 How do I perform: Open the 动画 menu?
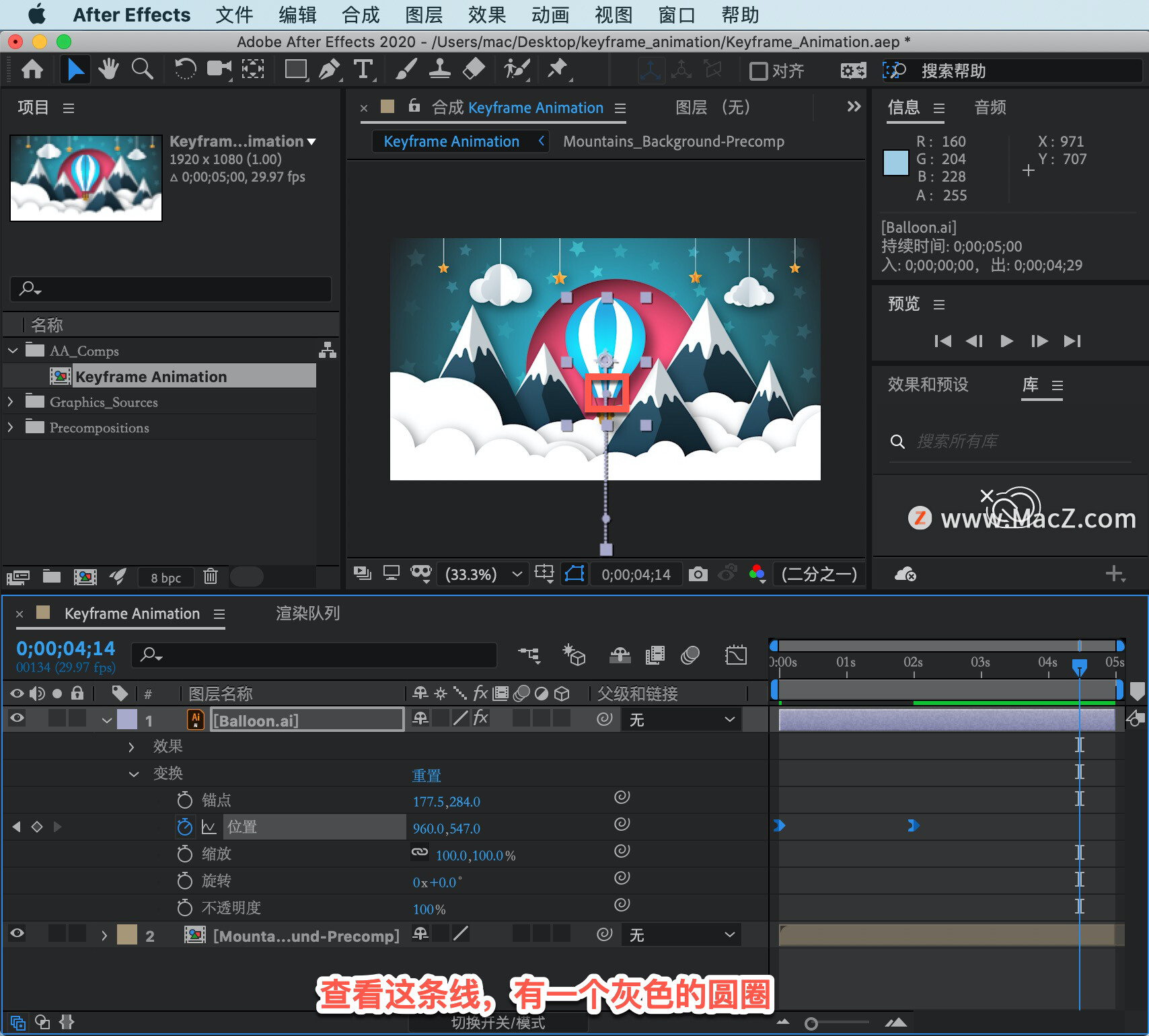coord(550,15)
